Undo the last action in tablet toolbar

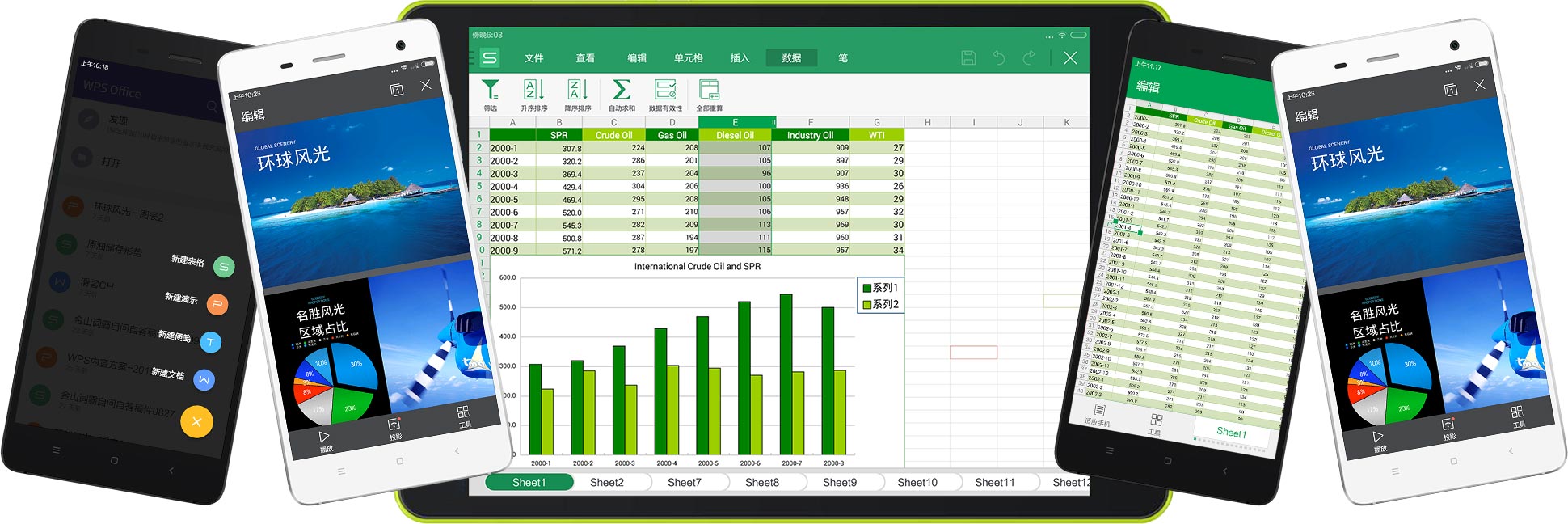[999, 57]
